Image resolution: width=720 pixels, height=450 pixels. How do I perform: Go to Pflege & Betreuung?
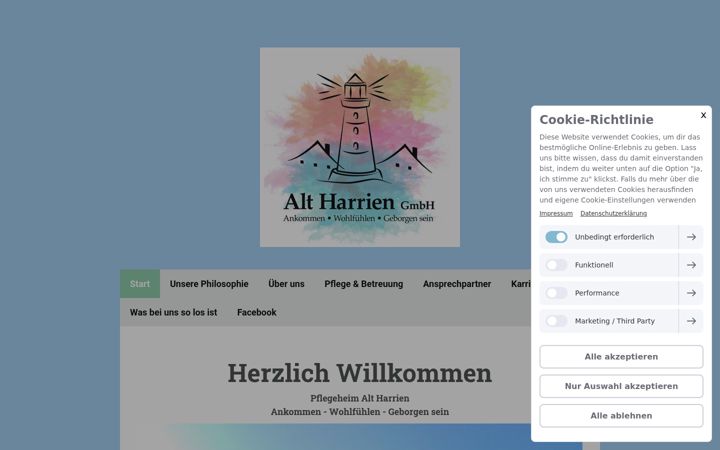click(x=364, y=284)
